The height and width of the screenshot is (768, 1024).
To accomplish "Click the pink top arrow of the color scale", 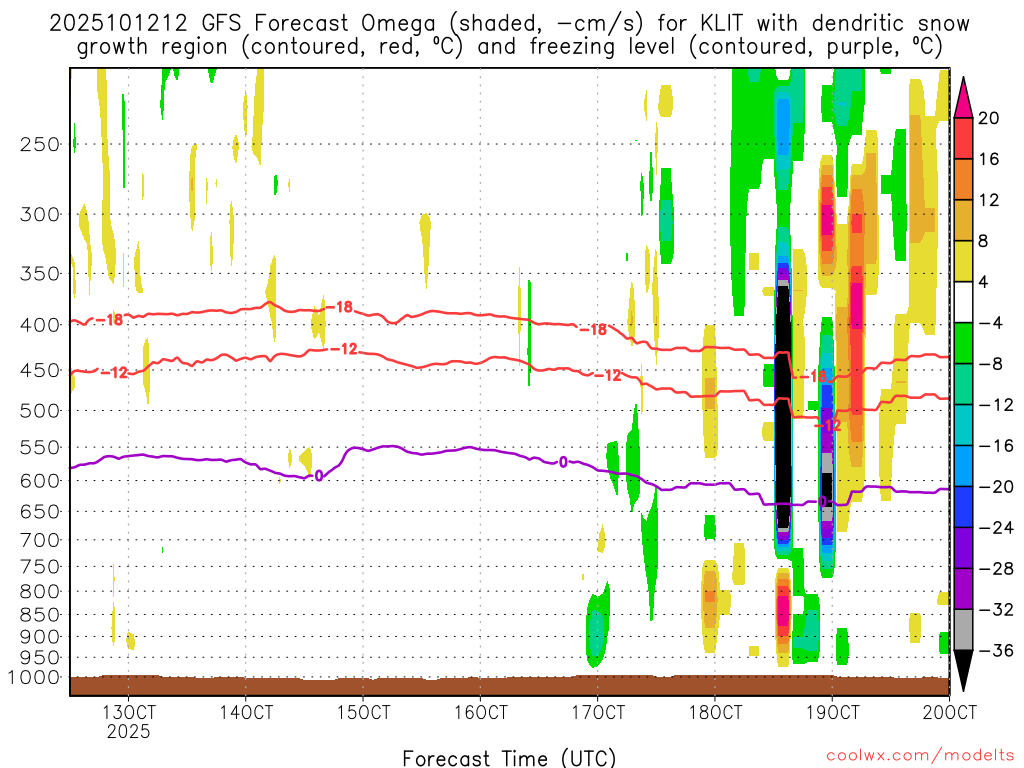I will [963, 99].
